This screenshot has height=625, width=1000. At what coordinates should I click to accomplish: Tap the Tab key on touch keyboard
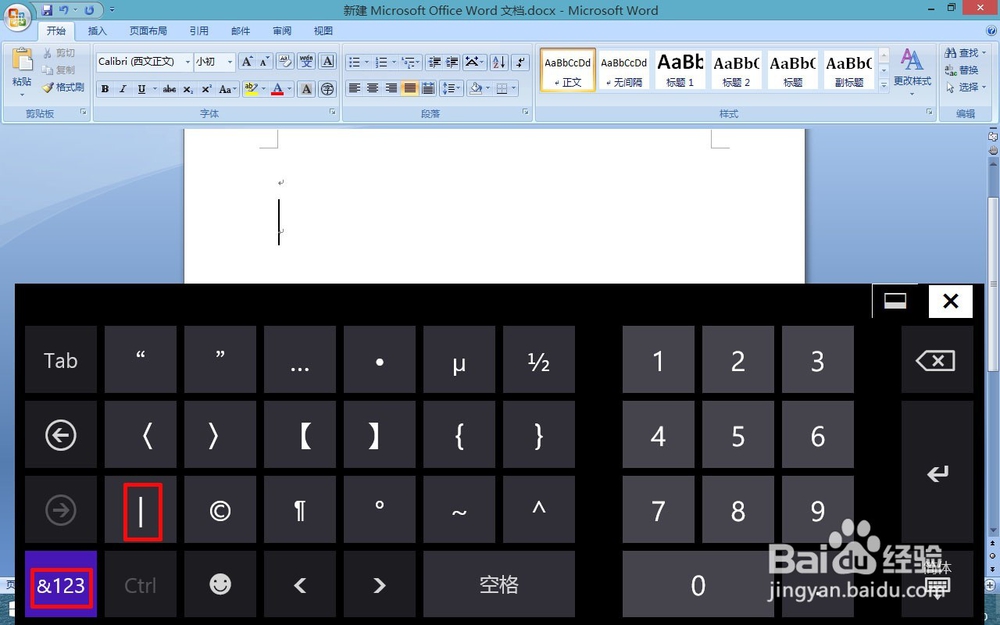tap(61, 360)
